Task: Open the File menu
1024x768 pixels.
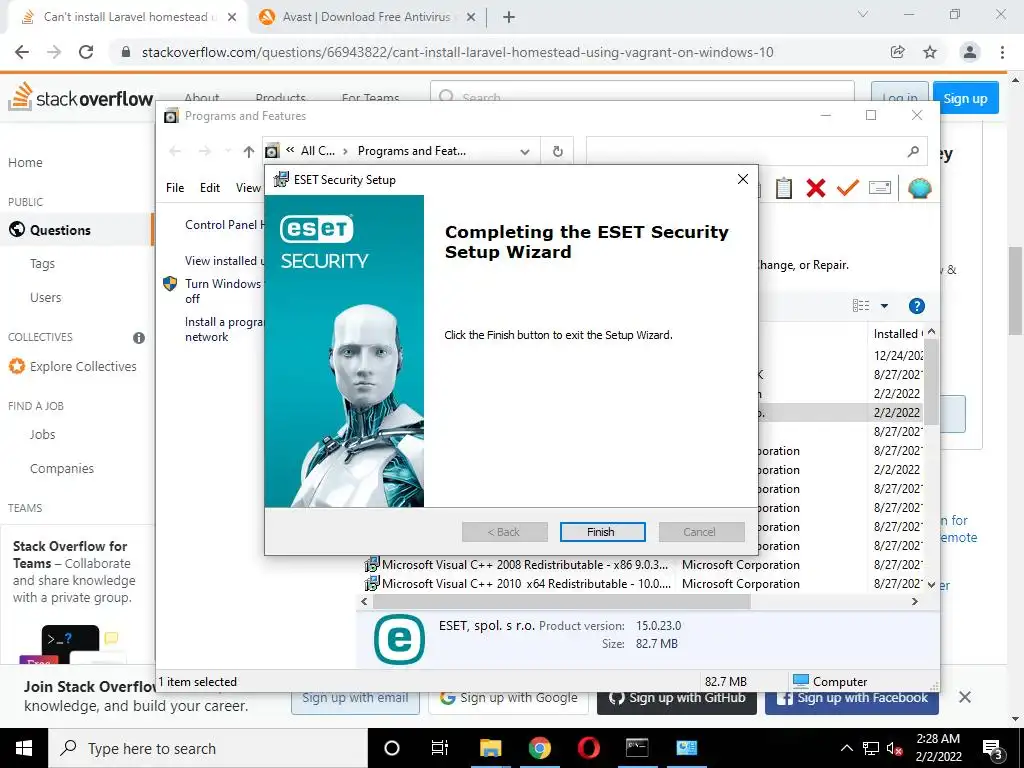Action: coord(175,188)
